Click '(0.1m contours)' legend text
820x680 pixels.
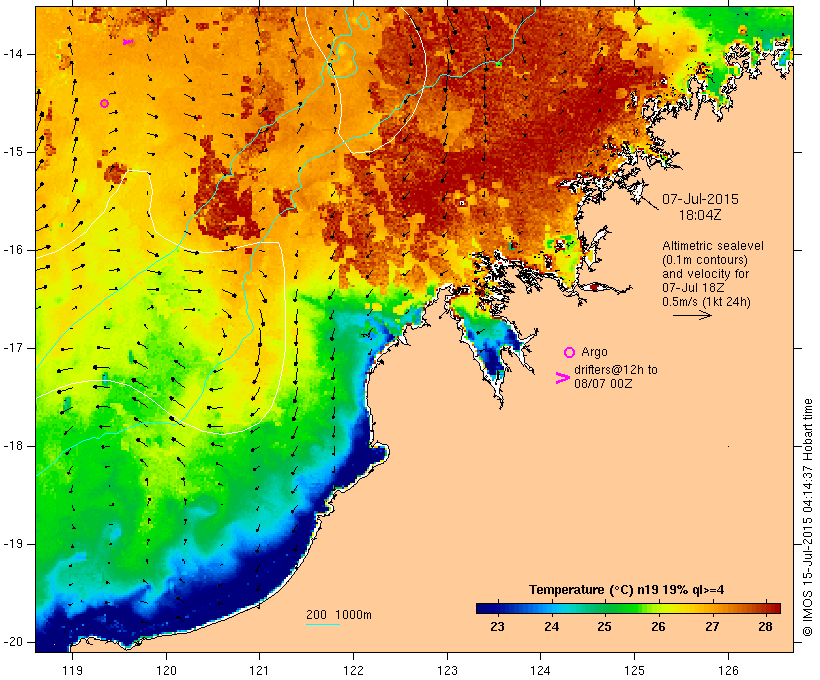click(x=705, y=260)
